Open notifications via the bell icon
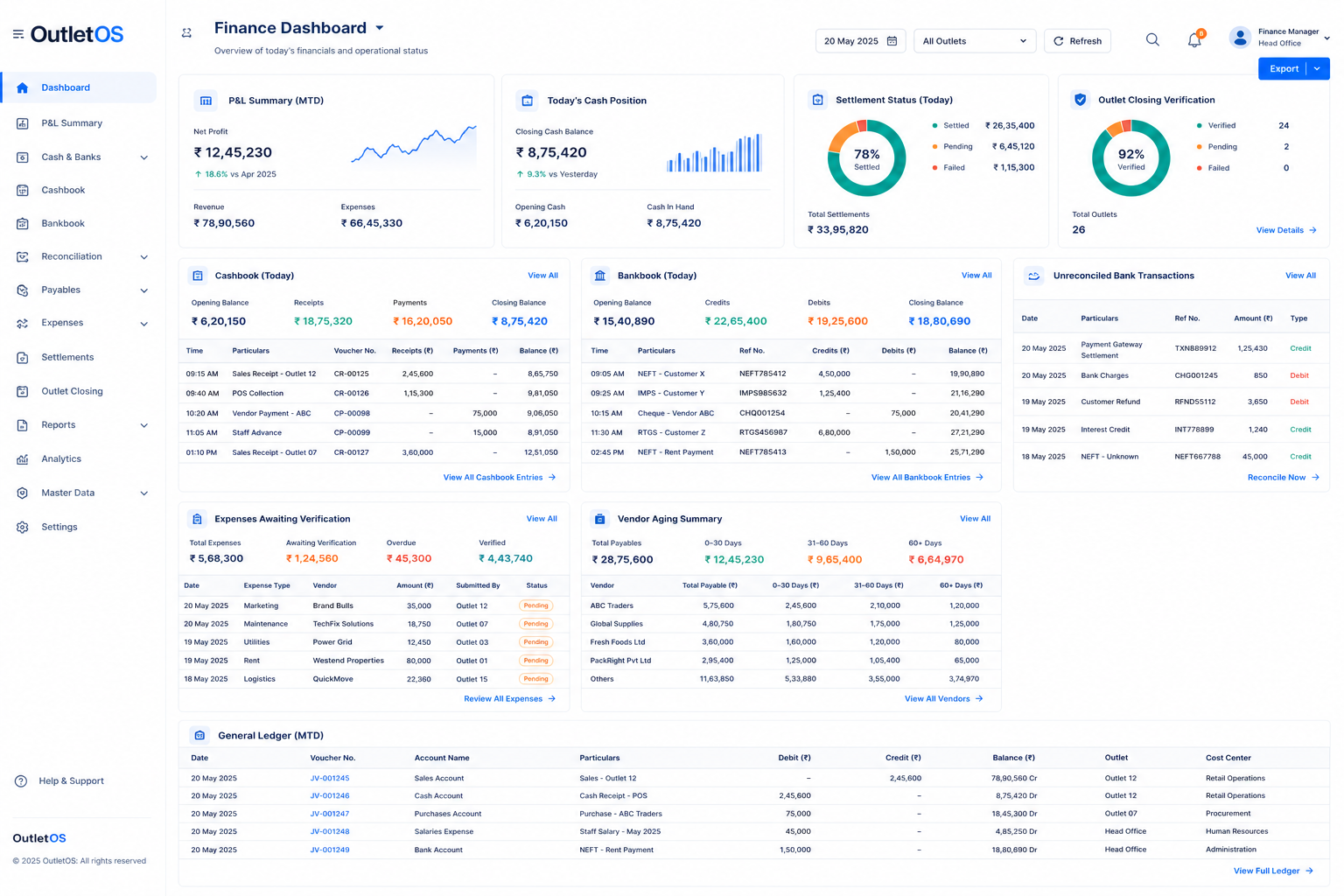 click(1194, 40)
